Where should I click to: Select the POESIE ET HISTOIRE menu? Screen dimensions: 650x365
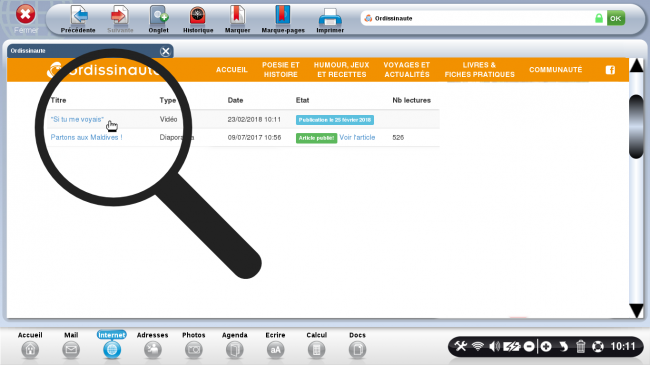281,70
